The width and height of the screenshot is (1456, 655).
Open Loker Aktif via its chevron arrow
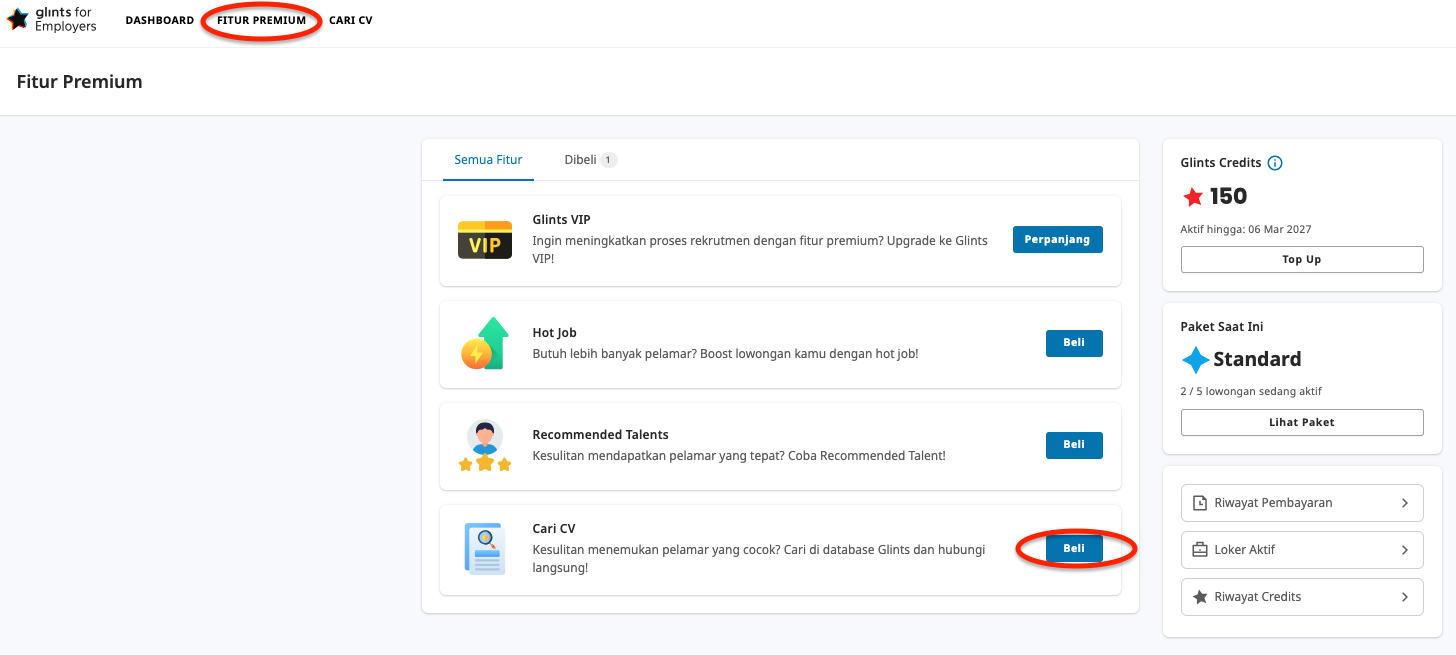tap(1405, 550)
